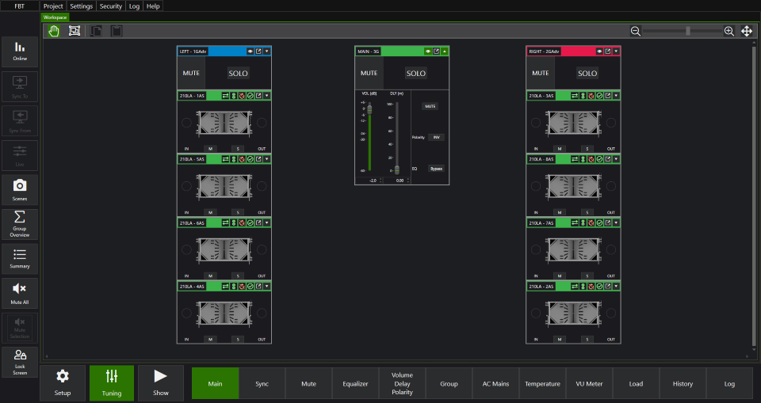Click the Mute All speaker icon
Viewport: 761px width, 403px height.
pos(20,293)
